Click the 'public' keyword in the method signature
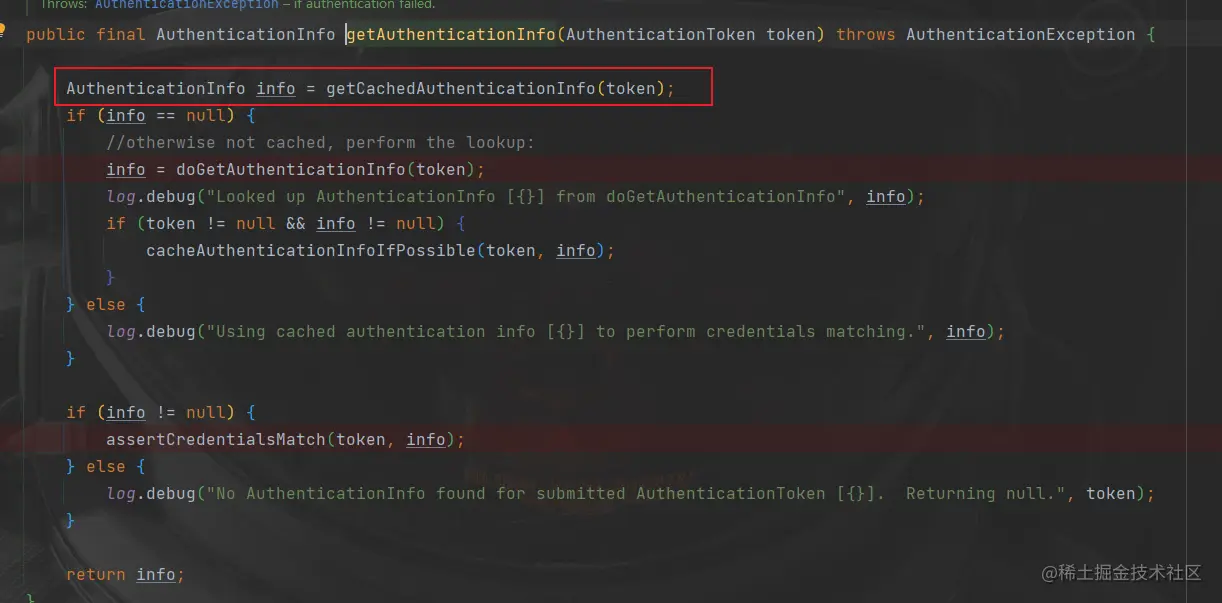The height and width of the screenshot is (603, 1222). [56, 34]
